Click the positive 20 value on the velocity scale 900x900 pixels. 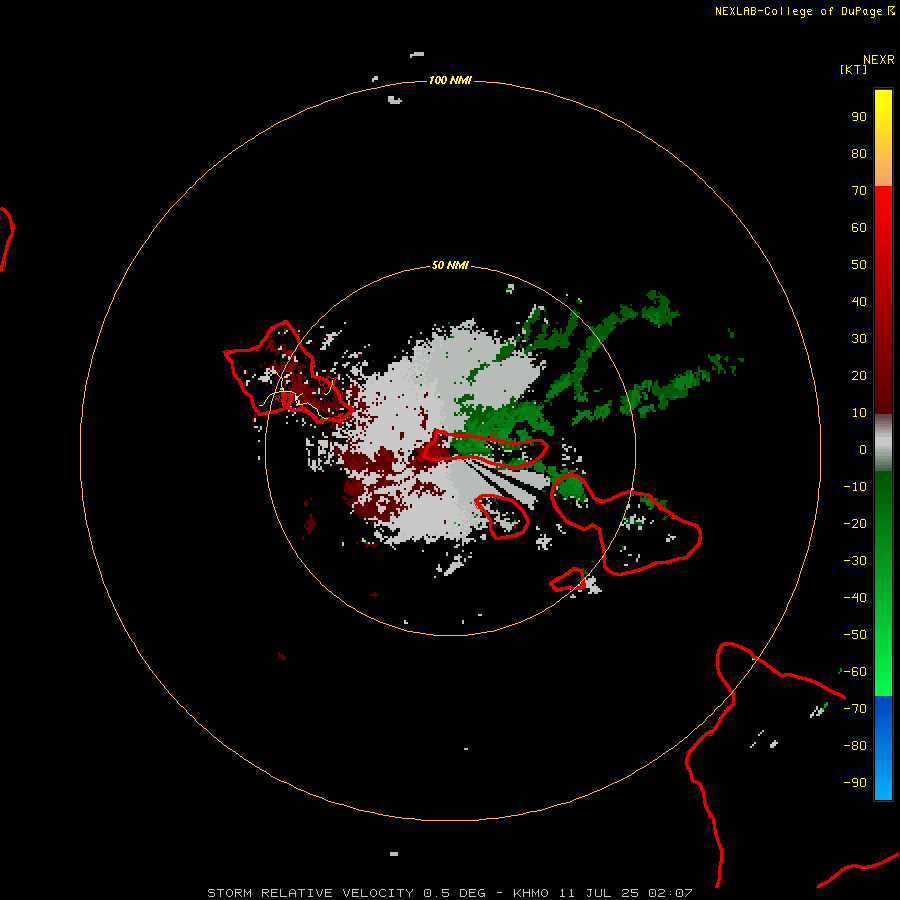click(x=859, y=375)
